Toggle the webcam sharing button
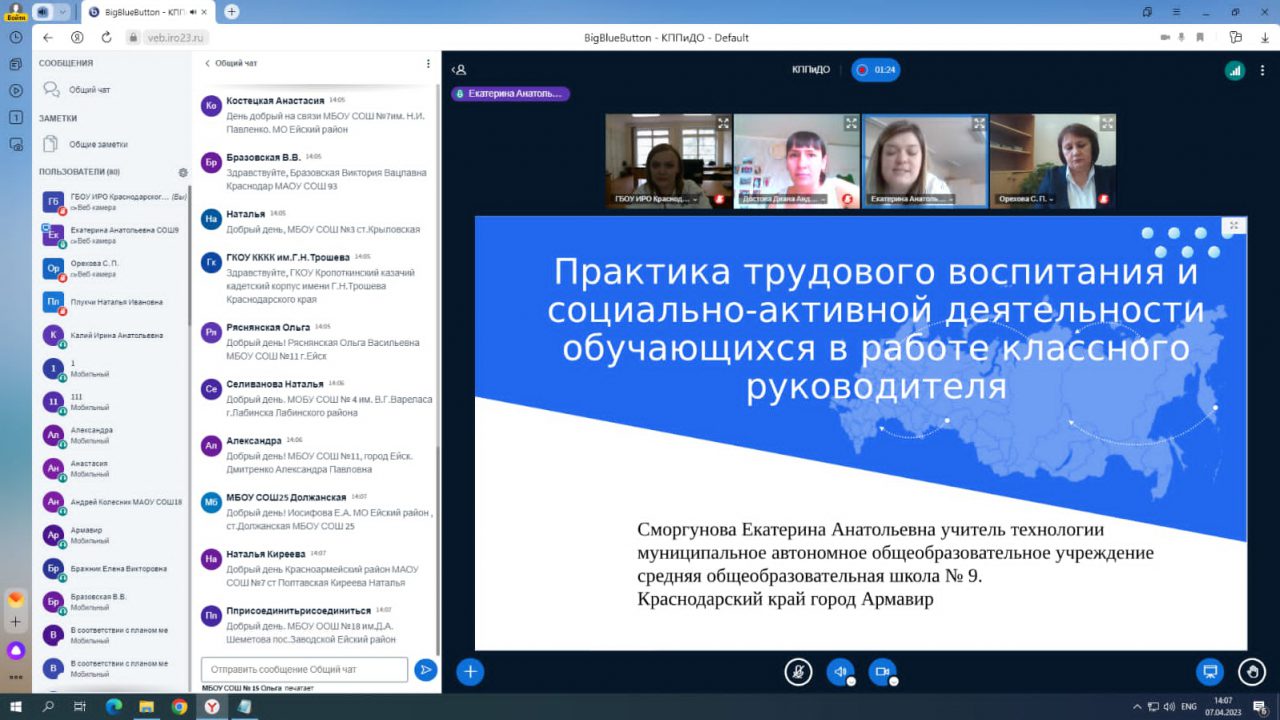Screen dimensions: 1280x720 881,672
